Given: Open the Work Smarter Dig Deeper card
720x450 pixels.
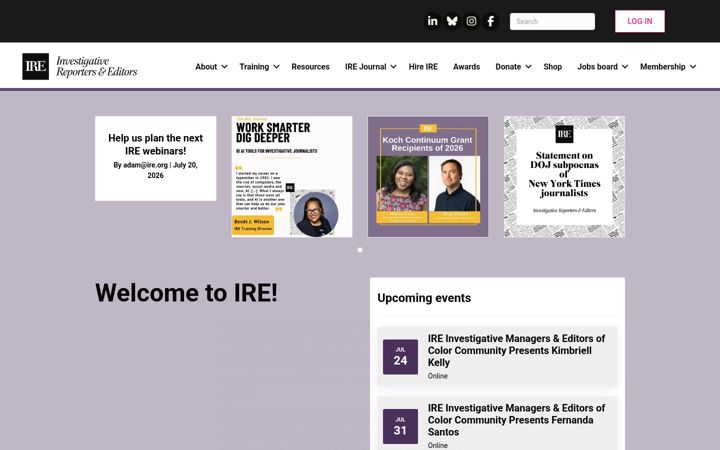Looking at the screenshot, I should point(292,176).
